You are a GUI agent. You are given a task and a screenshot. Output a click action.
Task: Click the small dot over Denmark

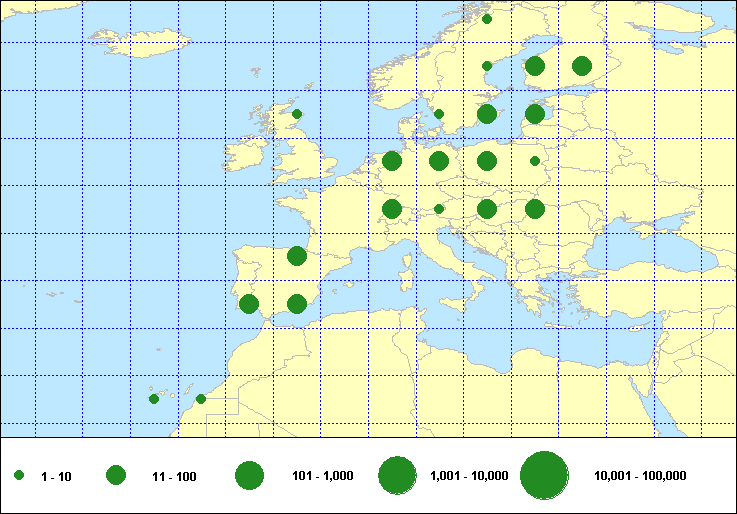439,114
